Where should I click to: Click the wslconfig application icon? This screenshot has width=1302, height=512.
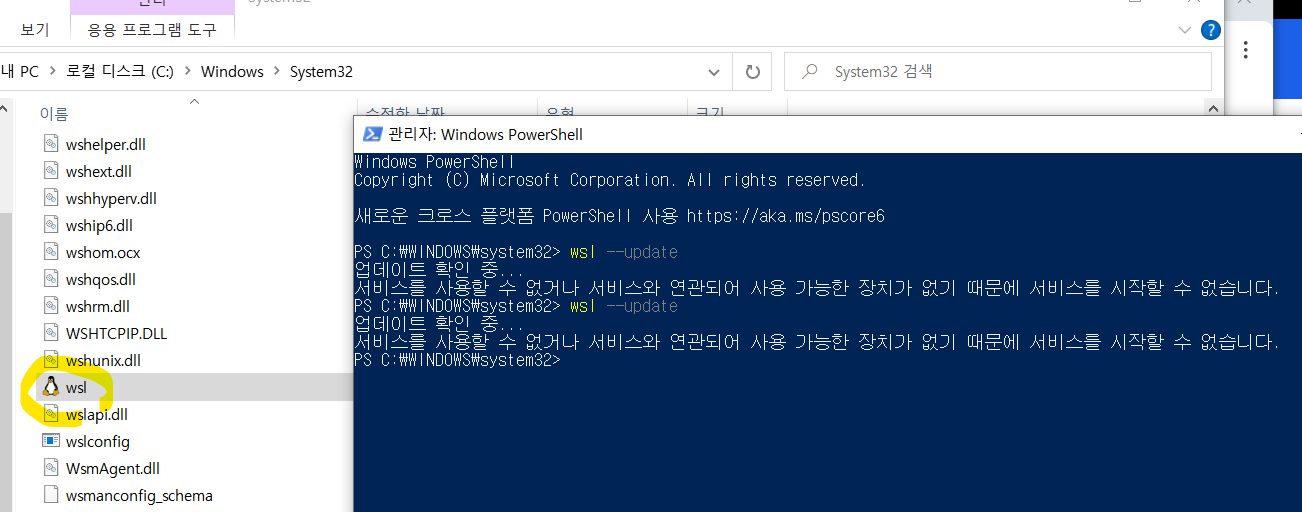51,441
